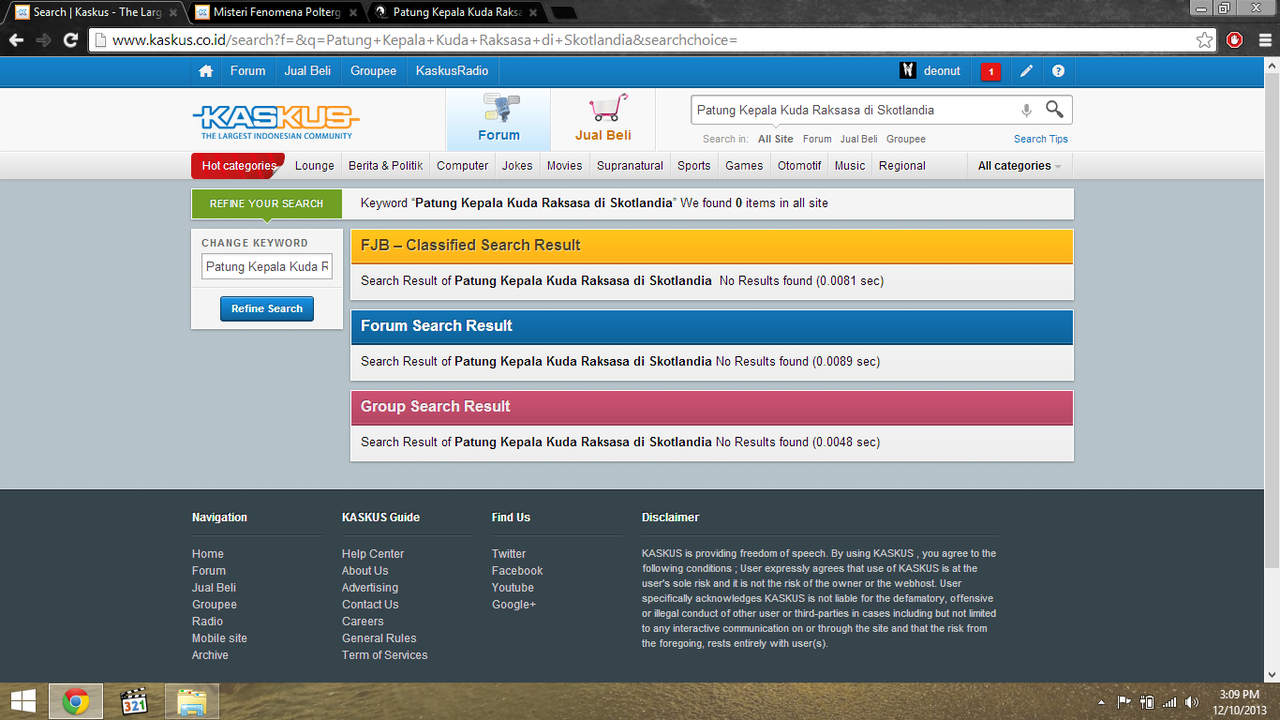This screenshot has height=720, width=1280.
Task: Click the Refine Search button
Action: click(x=267, y=309)
